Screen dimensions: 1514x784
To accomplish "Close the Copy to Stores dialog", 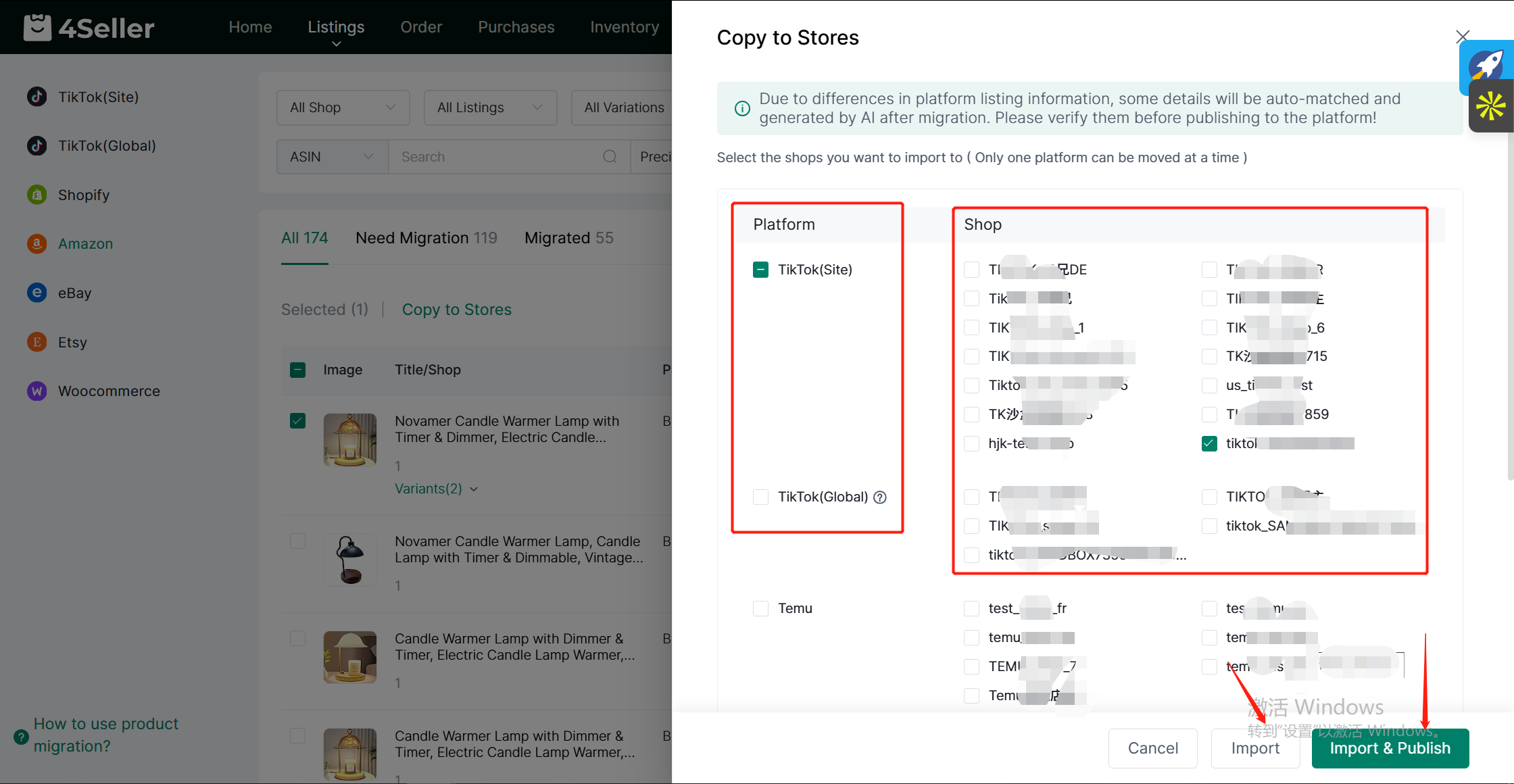I will coord(1463,36).
